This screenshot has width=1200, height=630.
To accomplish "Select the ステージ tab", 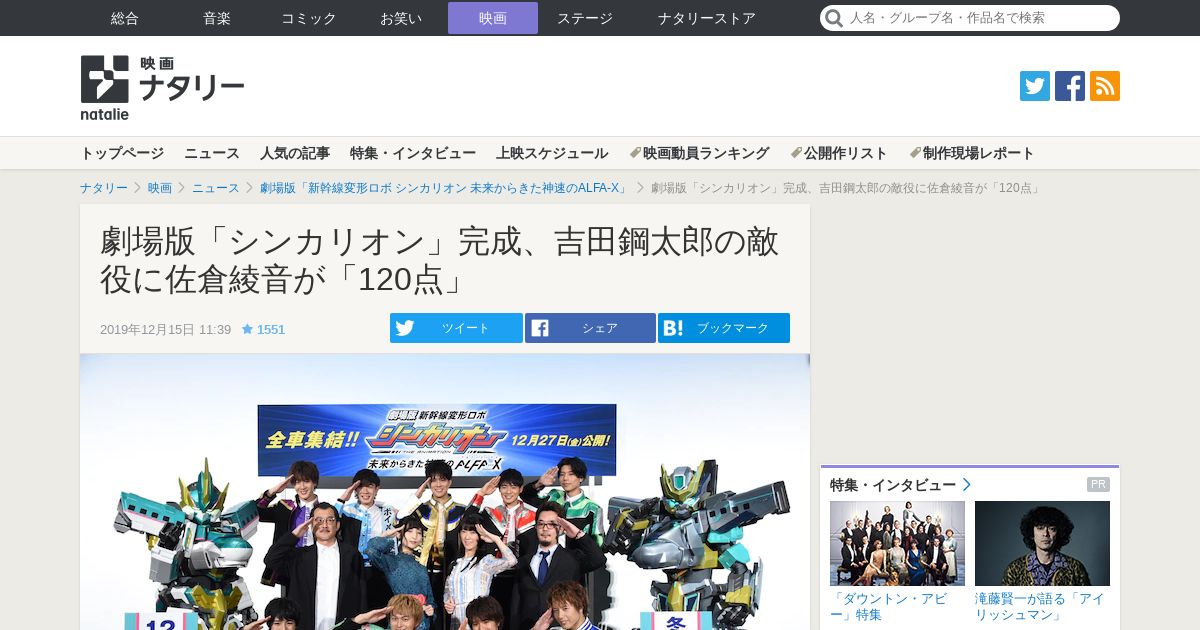I will [585, 18].
